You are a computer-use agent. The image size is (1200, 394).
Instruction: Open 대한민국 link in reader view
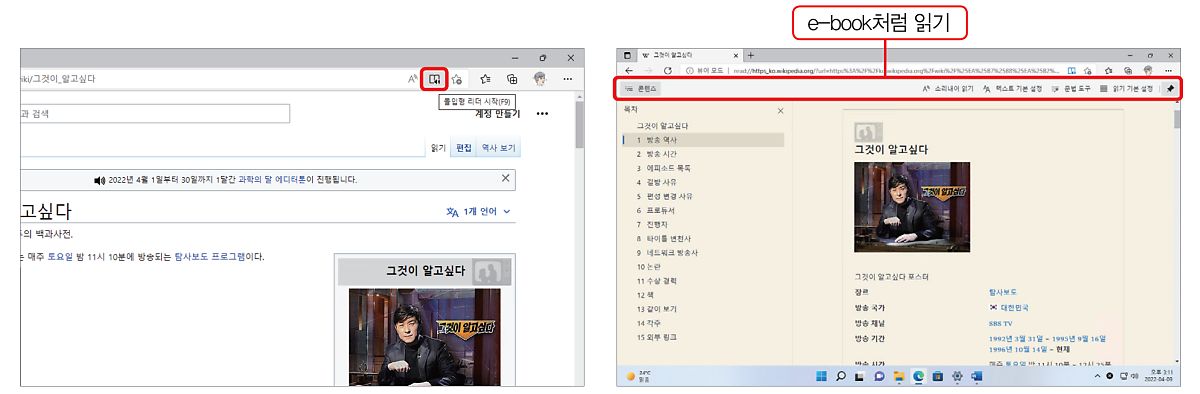pyautogui.click(x=1014, y=308)
